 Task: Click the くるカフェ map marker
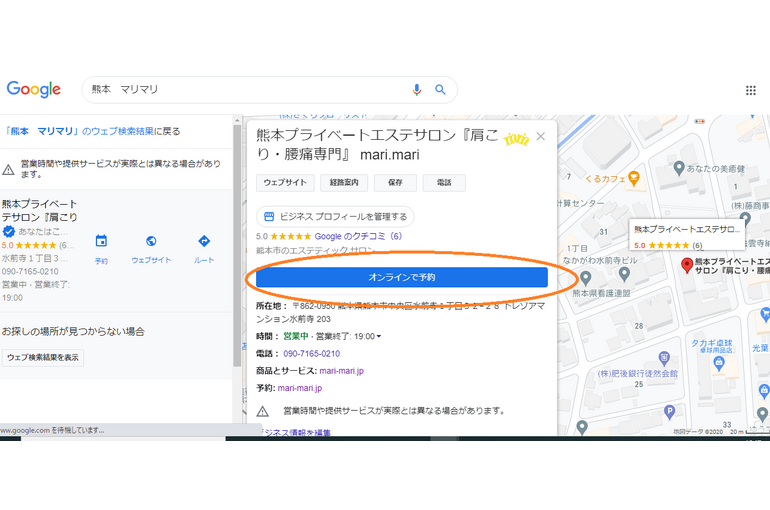[634, 179]
